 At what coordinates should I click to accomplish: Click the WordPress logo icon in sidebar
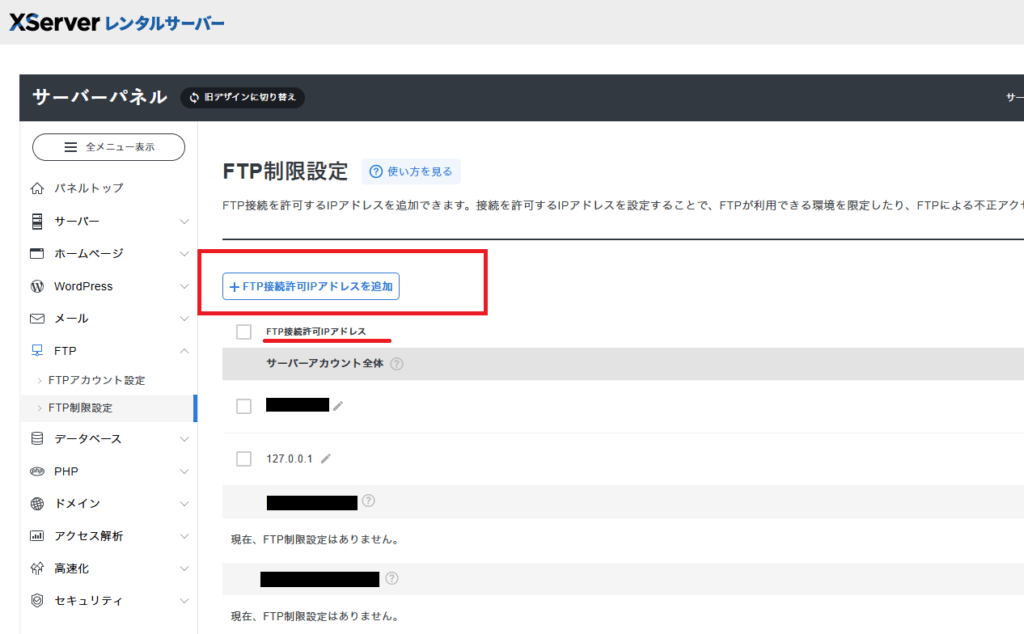[x=37, y=286]
